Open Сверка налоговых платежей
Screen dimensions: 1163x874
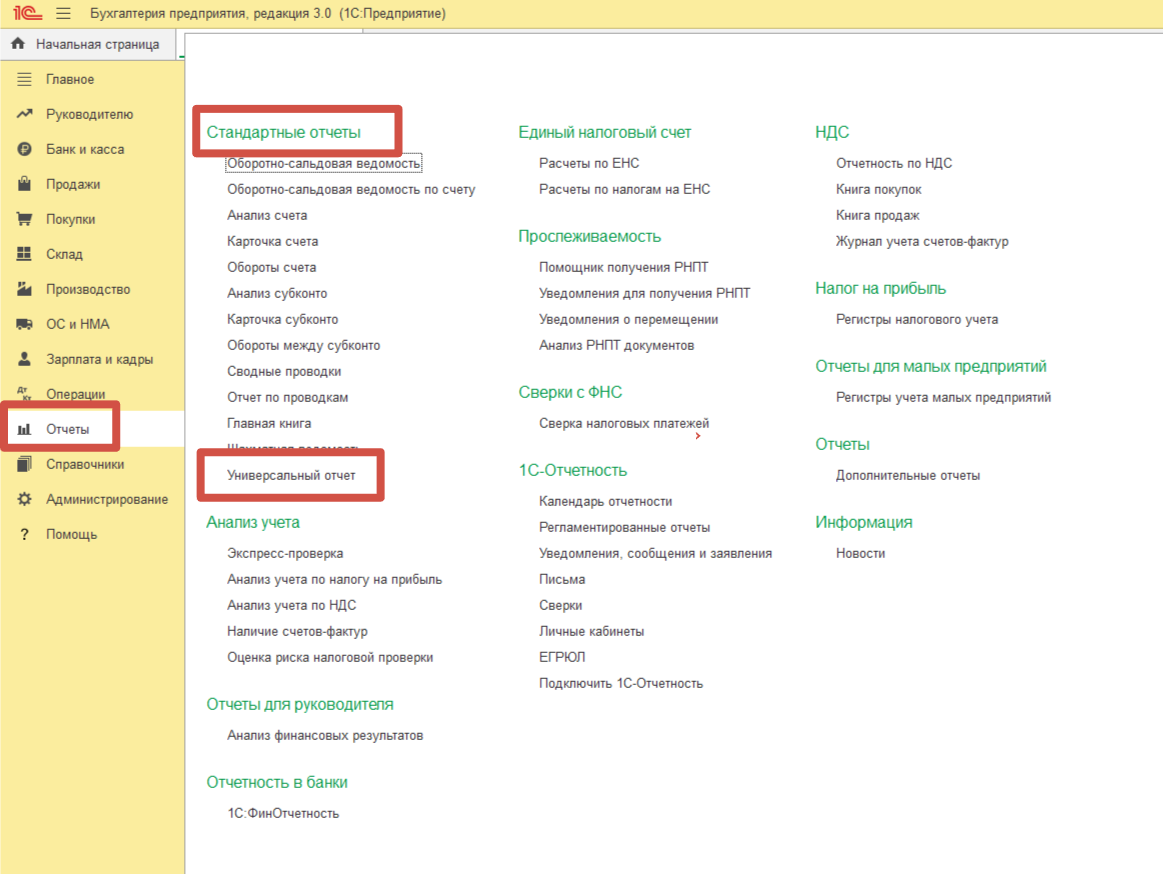coord(624,422)
